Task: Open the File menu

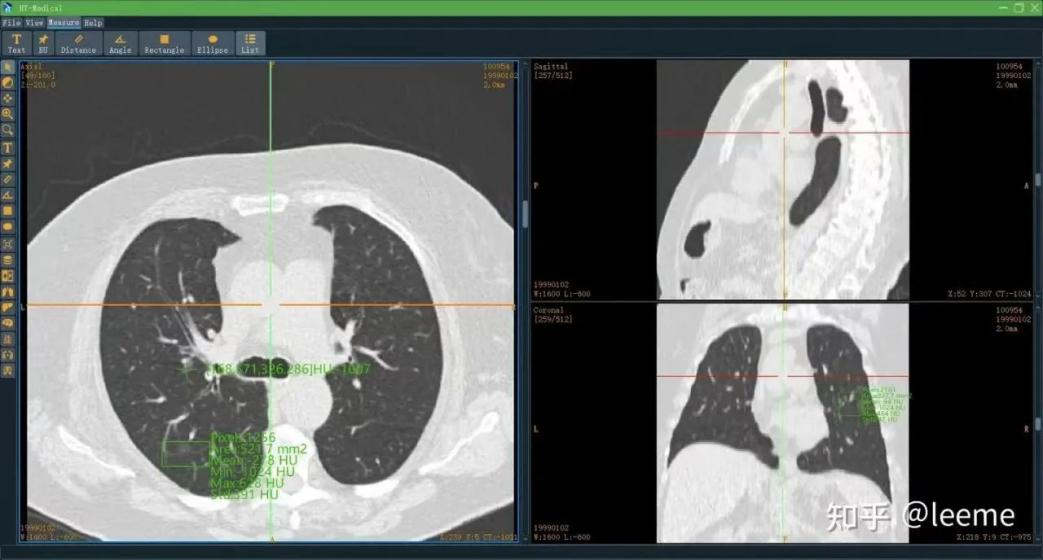Action: point(11,22)
